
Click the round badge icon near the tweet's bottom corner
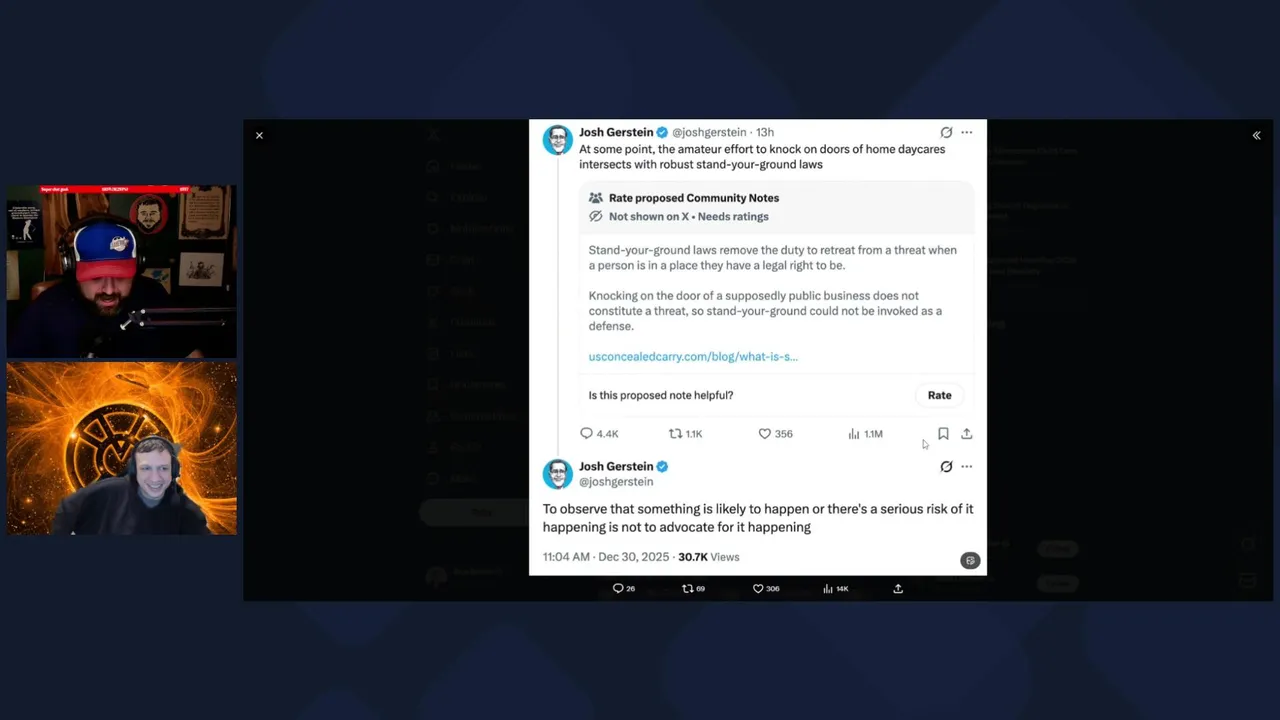(969, 560)
